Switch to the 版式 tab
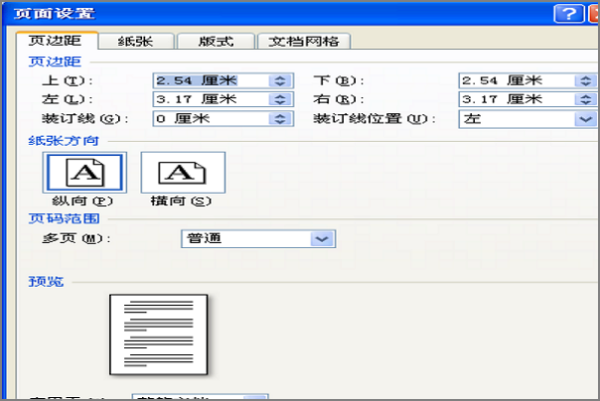600x401 pixels. (x=213, y=41)
